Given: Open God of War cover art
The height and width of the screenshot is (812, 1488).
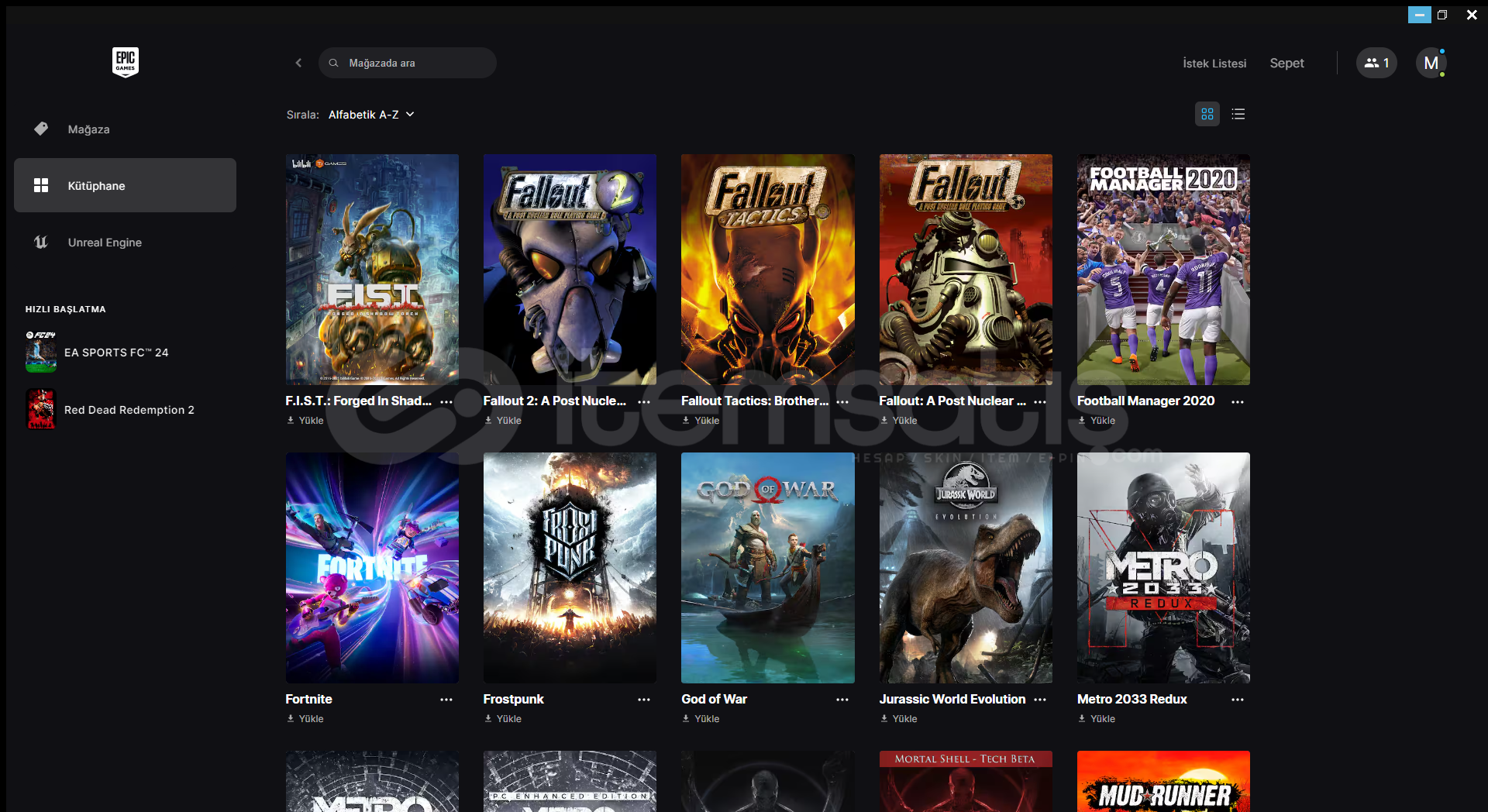Looking at the screenshot, I should click(768, 568).
